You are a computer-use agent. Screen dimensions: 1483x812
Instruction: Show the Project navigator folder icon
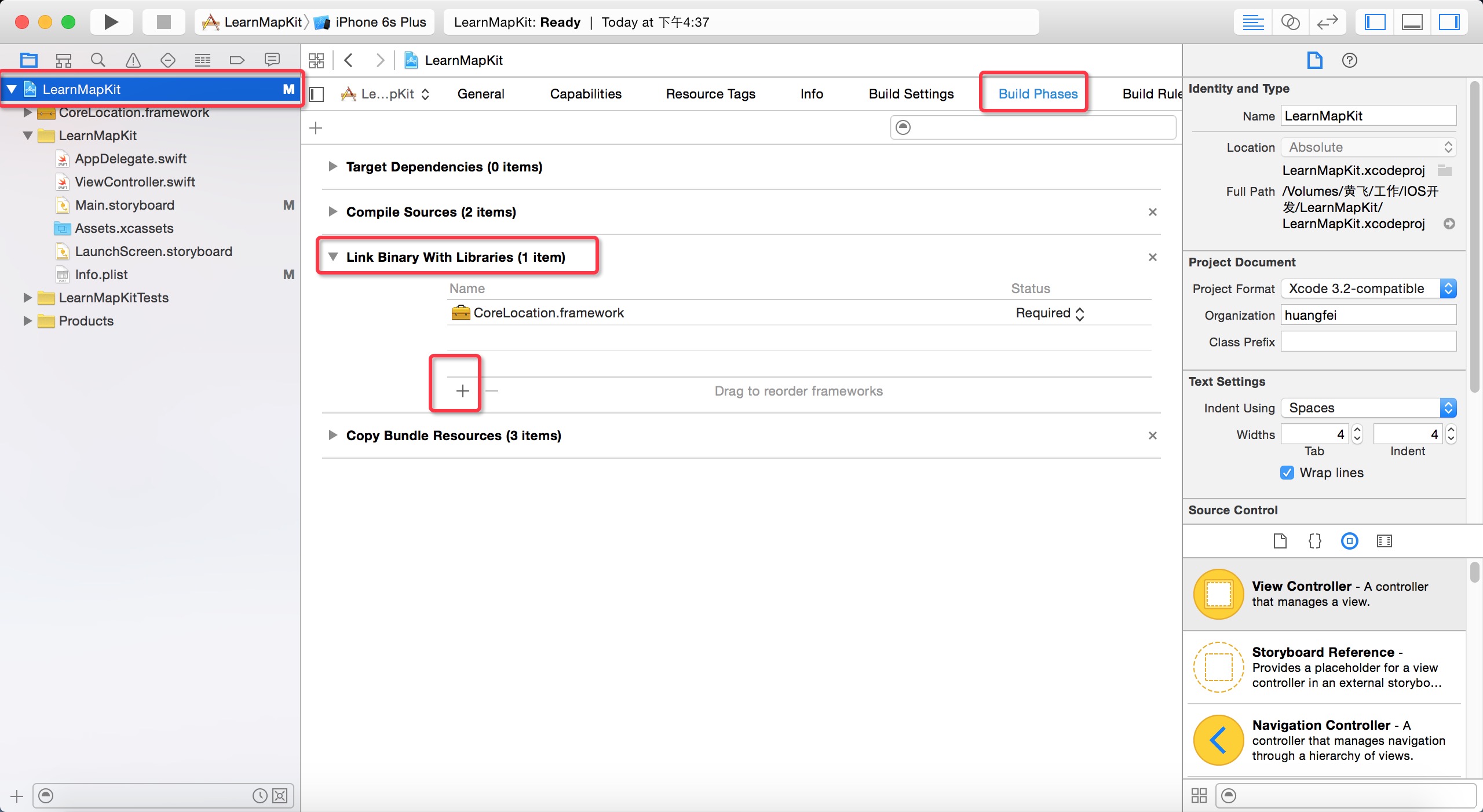point(28,60)
